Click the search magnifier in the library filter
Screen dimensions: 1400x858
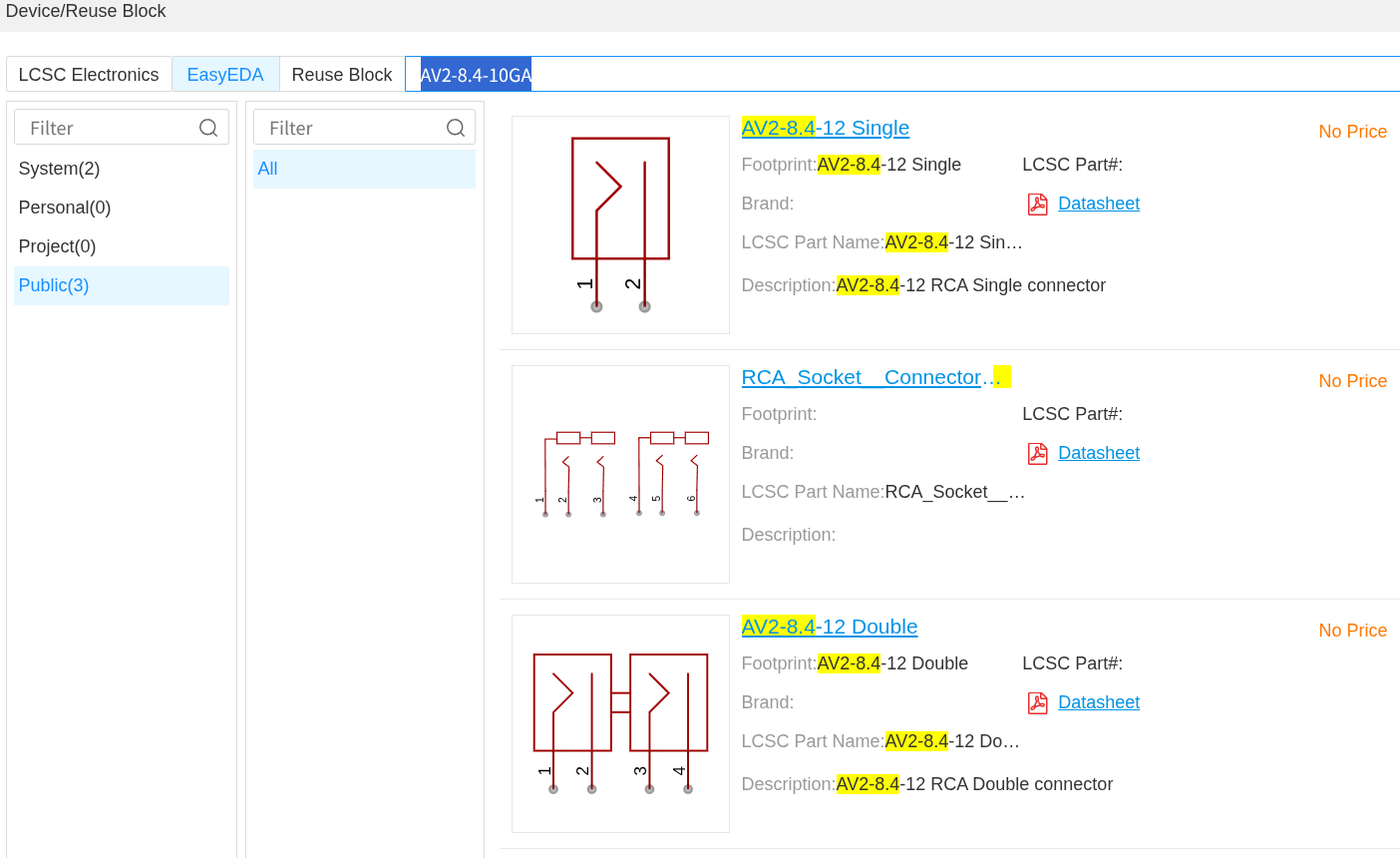tap(208, 128)
